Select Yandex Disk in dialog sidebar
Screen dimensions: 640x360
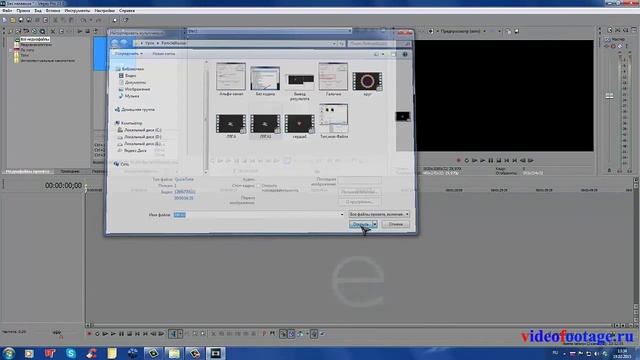(132, 151)
